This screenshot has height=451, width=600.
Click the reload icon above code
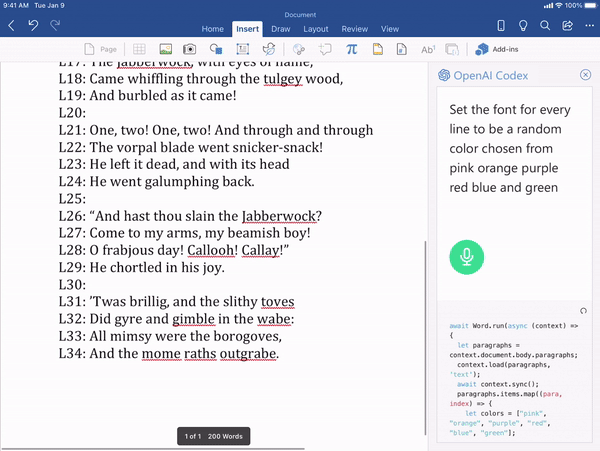[584, 311]
